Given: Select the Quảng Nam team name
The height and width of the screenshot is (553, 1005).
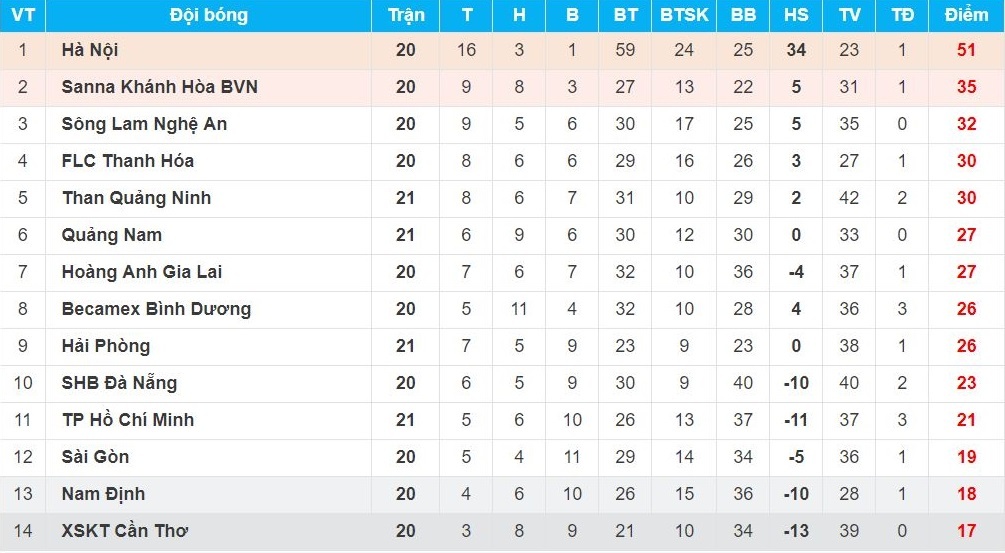Looking at the screenshot, I should click(111, 235).
